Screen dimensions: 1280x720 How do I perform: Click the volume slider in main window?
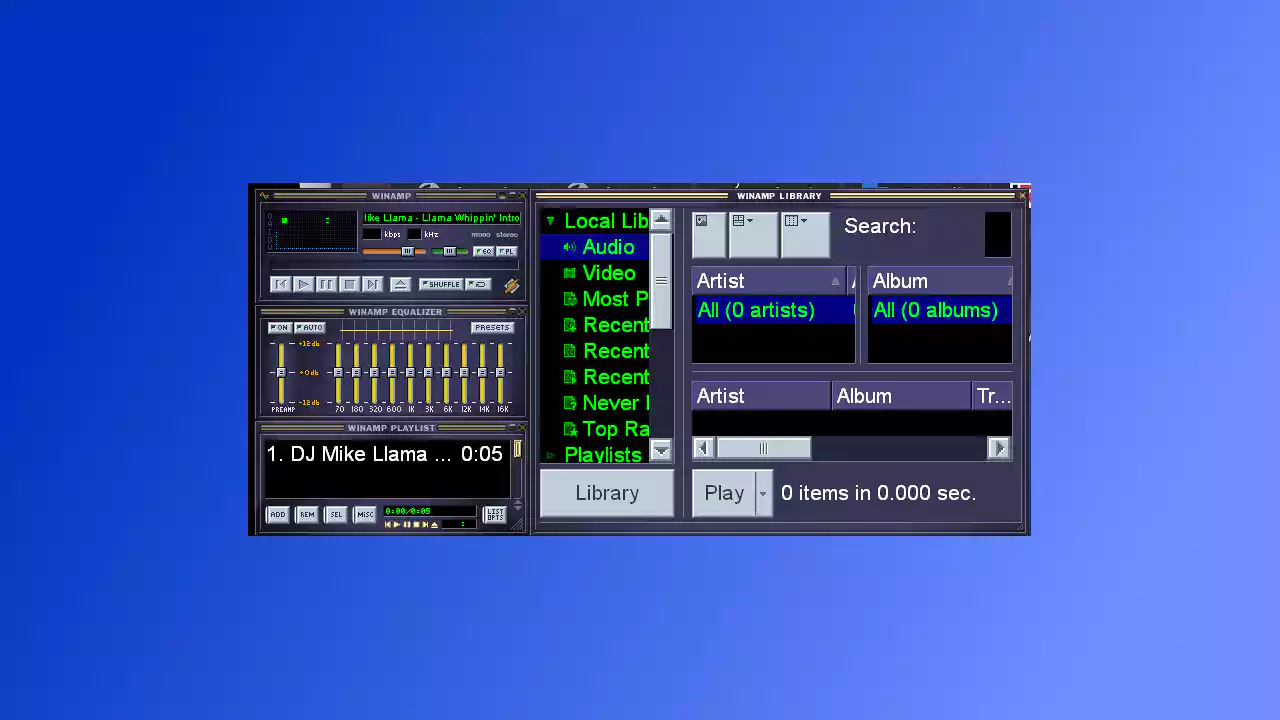click(x=394, y=251)
